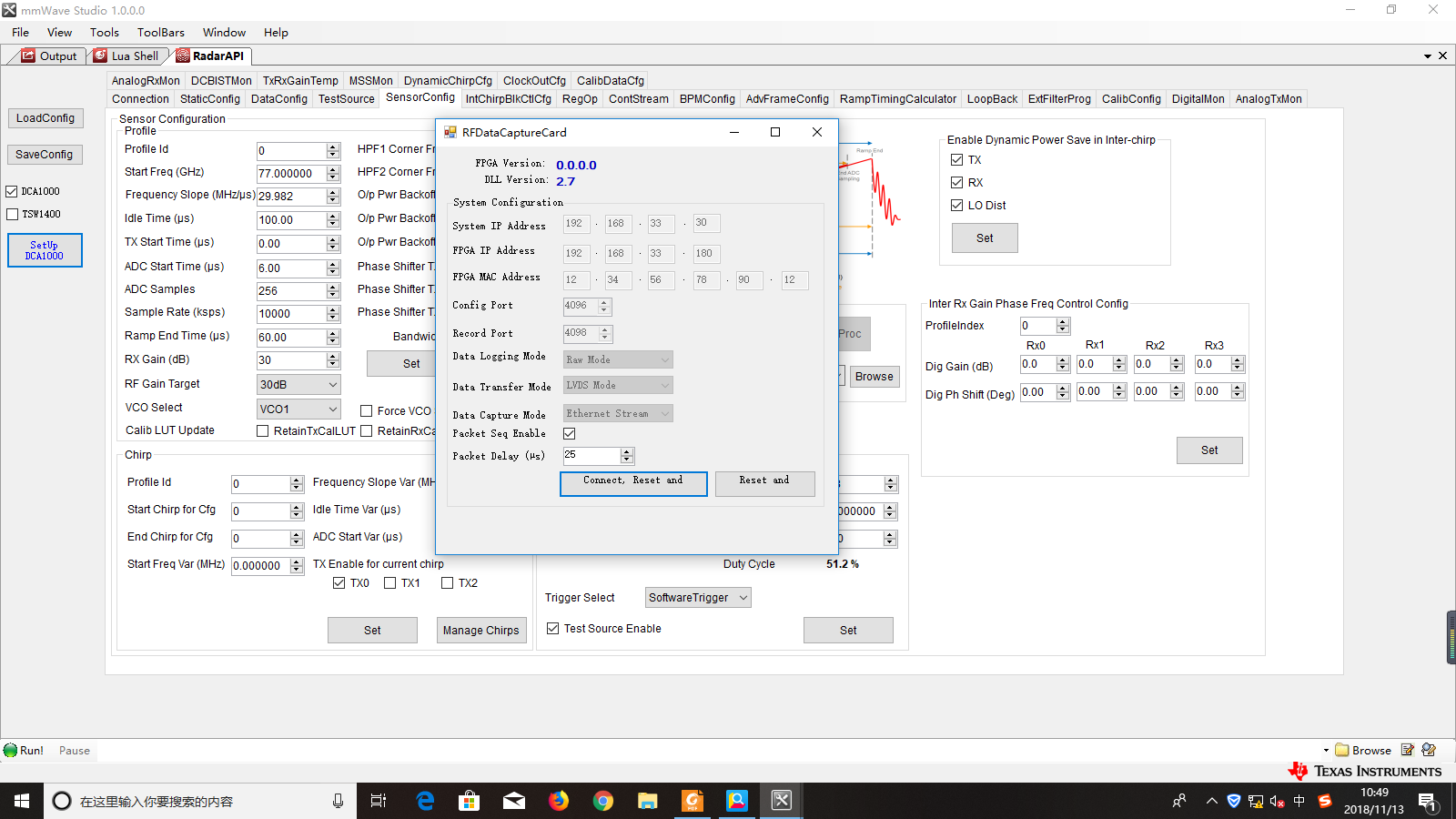The height and width of the screenshot is (819, 1456).
Task: Click the folder Browse icon in bottom toolbar
Action: coord(1341,750)
